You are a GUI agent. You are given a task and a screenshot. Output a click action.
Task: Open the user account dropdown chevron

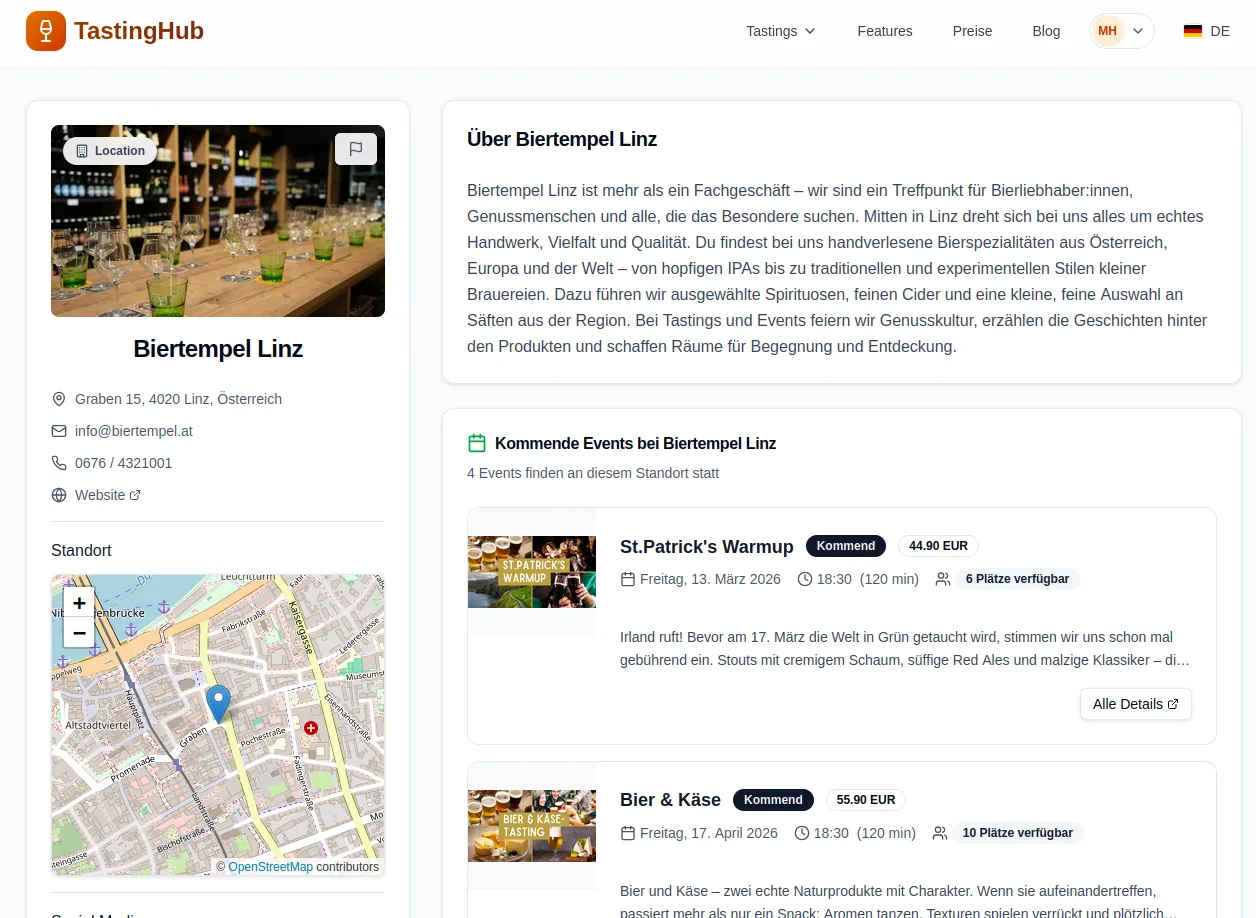coord(1138,31)
